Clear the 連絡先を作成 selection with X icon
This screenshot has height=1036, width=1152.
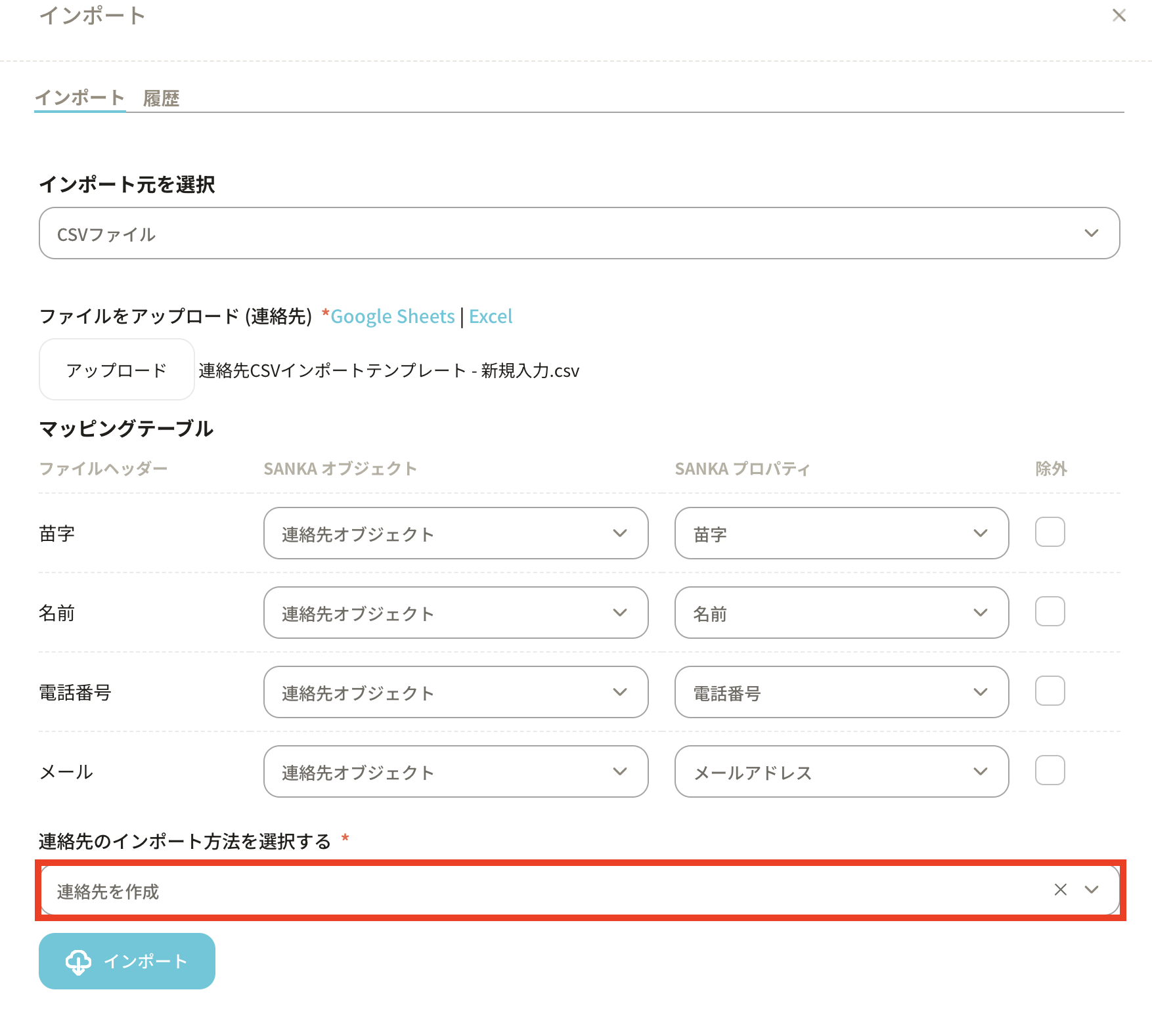click(x=1060, y=890)
